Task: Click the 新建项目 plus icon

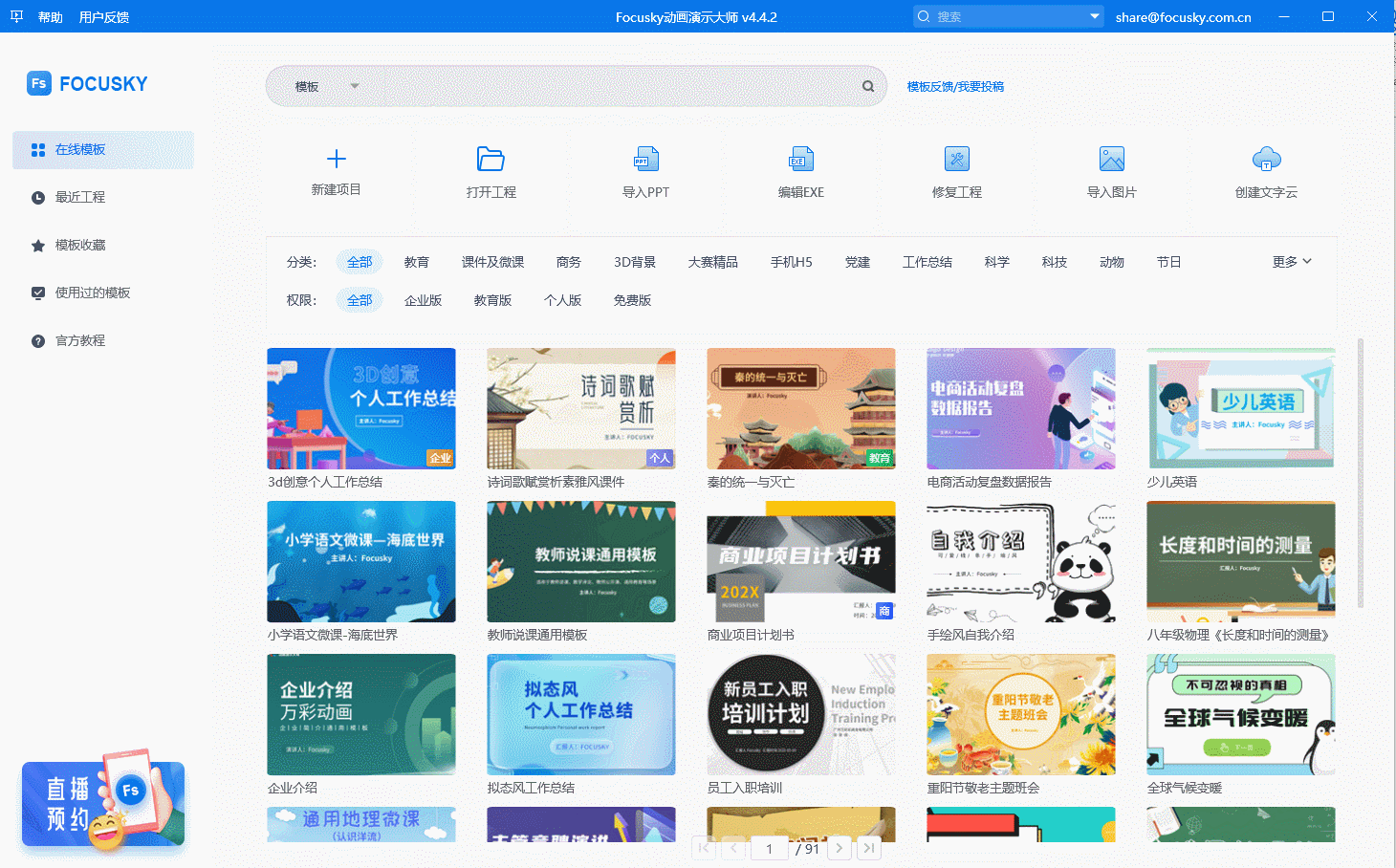Action: [x=337, y=159]
